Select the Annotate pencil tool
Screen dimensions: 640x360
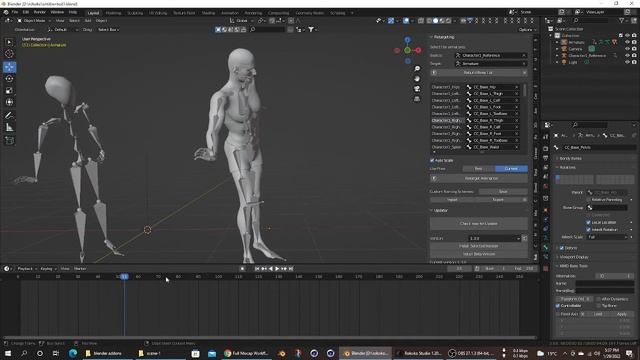[9, 116]
